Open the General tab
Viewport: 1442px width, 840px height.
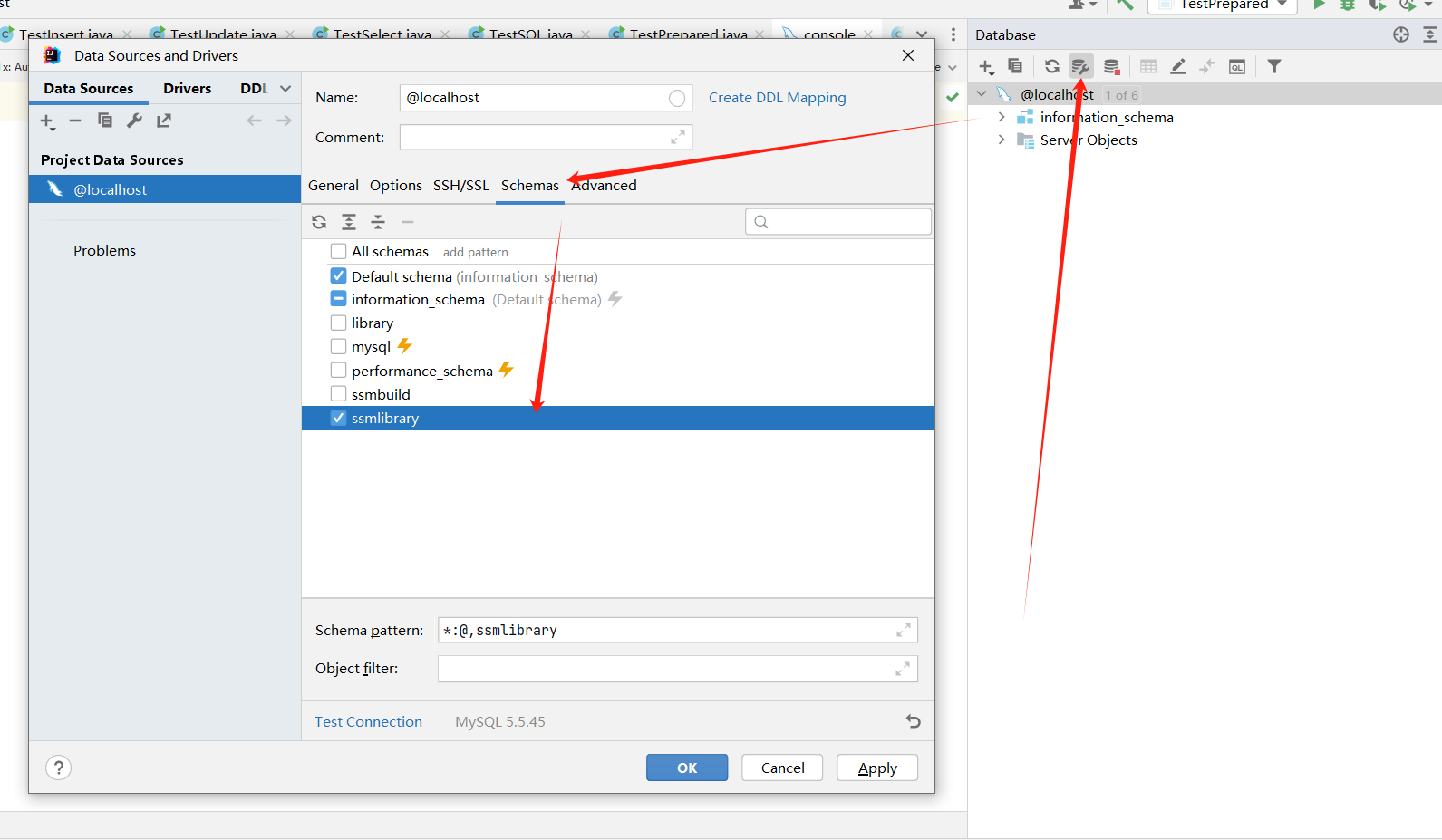(x=334, y=185)
